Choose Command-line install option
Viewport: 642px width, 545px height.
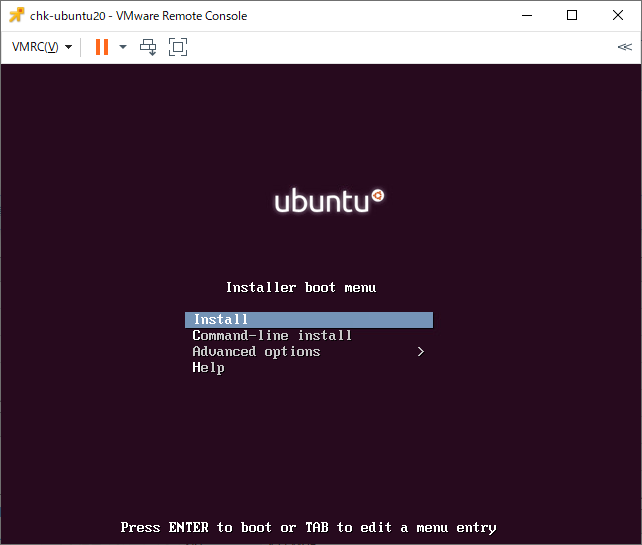[x=272, y=335]
